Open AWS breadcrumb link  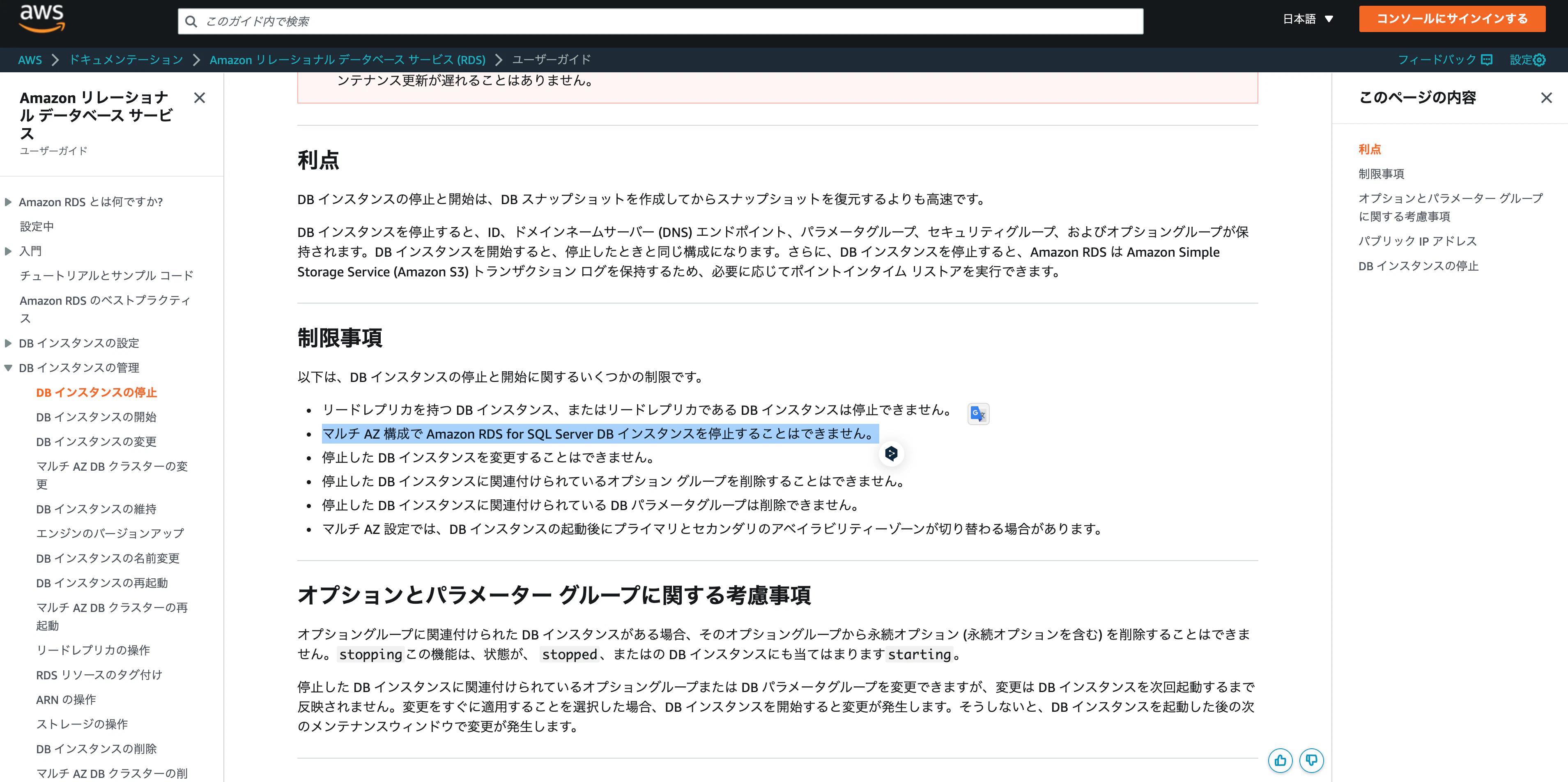[x=30, y=60]
